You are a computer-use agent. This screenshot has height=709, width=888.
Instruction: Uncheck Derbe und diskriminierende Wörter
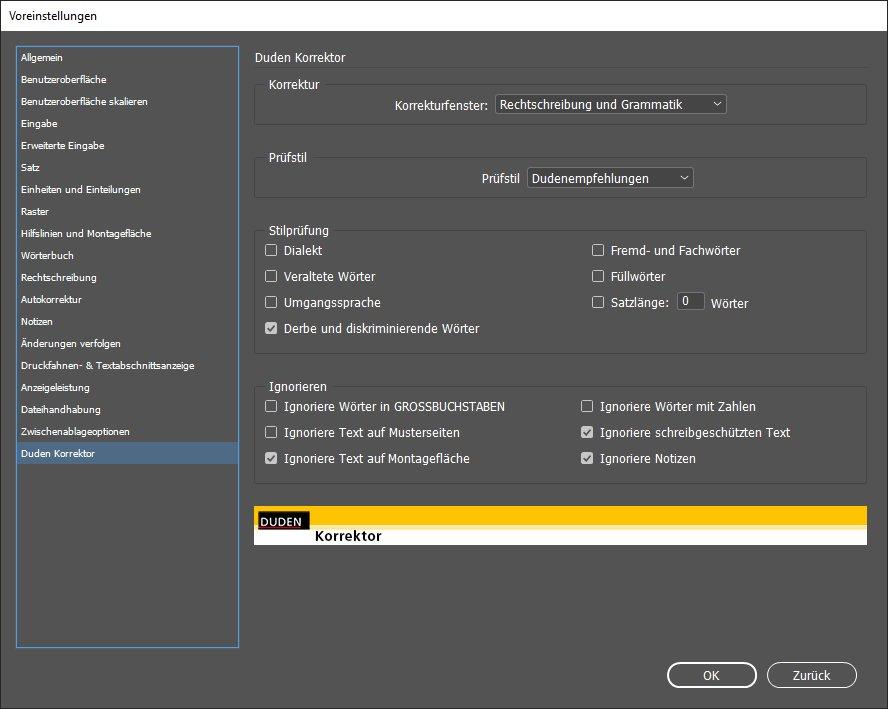(271, 328)
